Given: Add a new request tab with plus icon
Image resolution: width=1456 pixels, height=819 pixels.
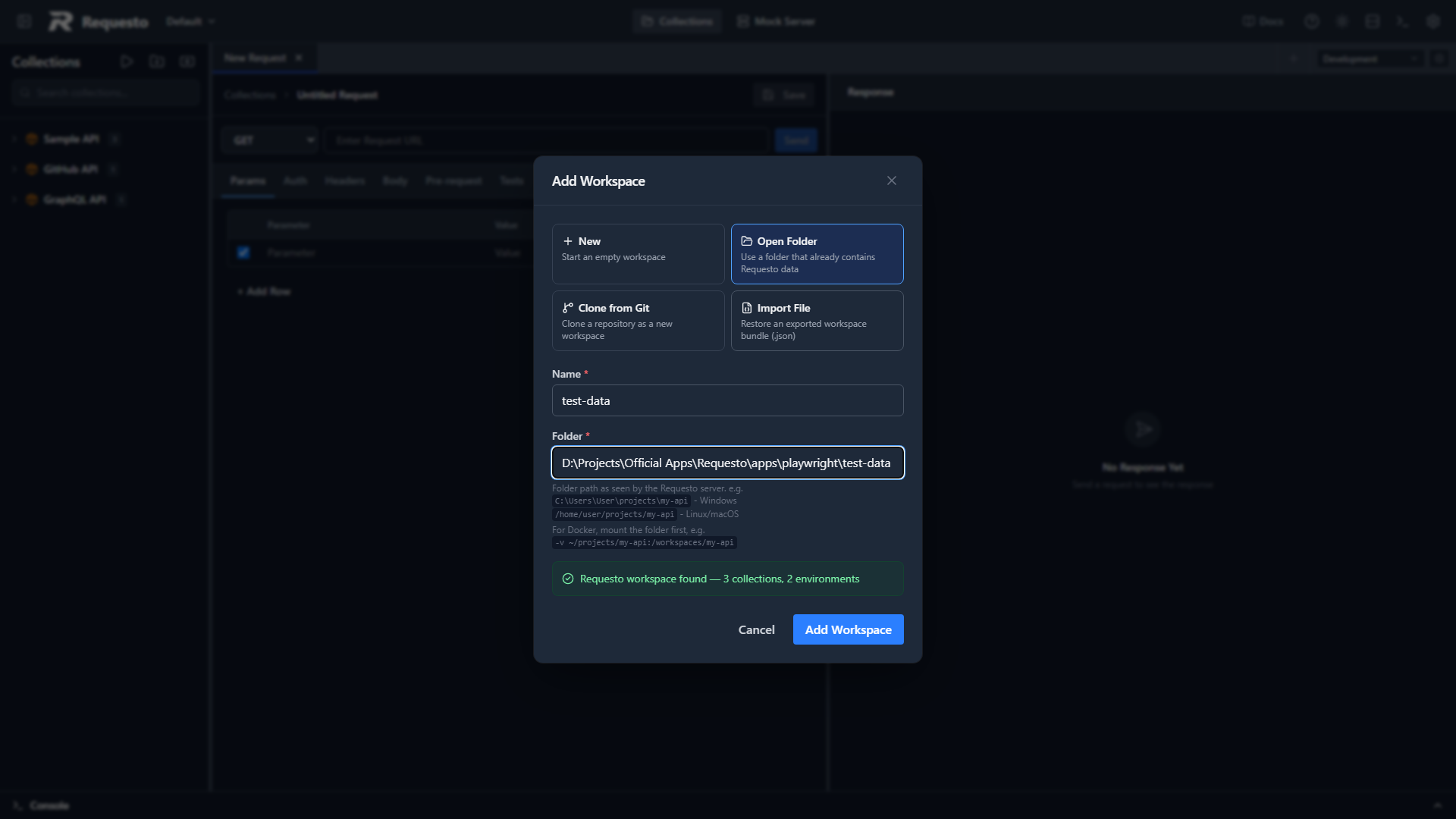Looking at the screenshot, I should pyautogui.click(x=1294, y=58).
